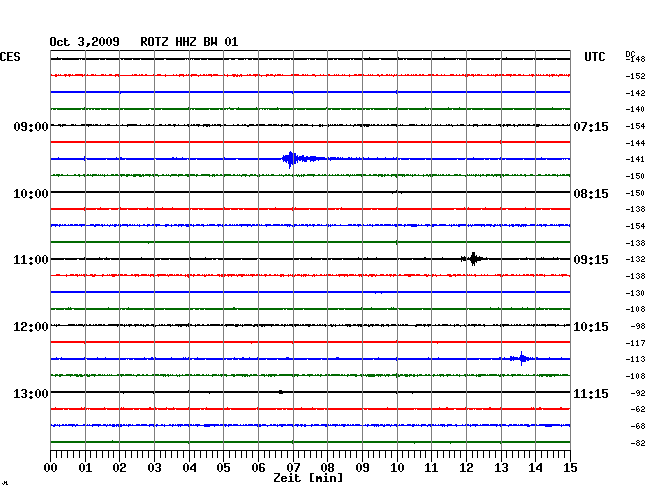The image size is (650, 494).
Task: Click the DC header above the offset values
Action: pos(630,54)
